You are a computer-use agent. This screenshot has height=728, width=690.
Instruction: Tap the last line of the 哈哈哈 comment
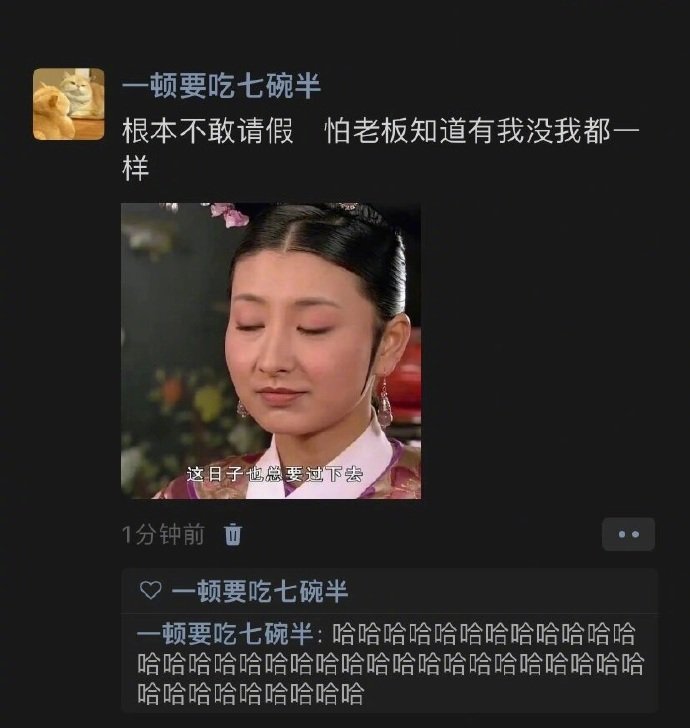coord(251,694)
